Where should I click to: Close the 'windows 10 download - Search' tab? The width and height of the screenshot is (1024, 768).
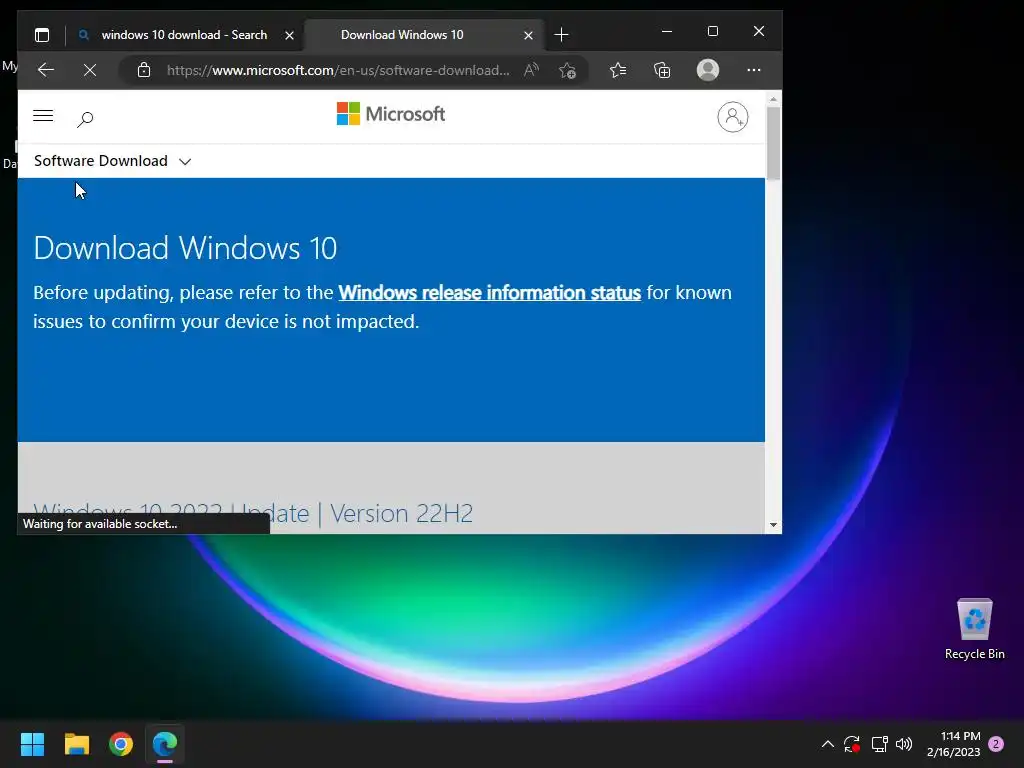(x=289, y=35)
